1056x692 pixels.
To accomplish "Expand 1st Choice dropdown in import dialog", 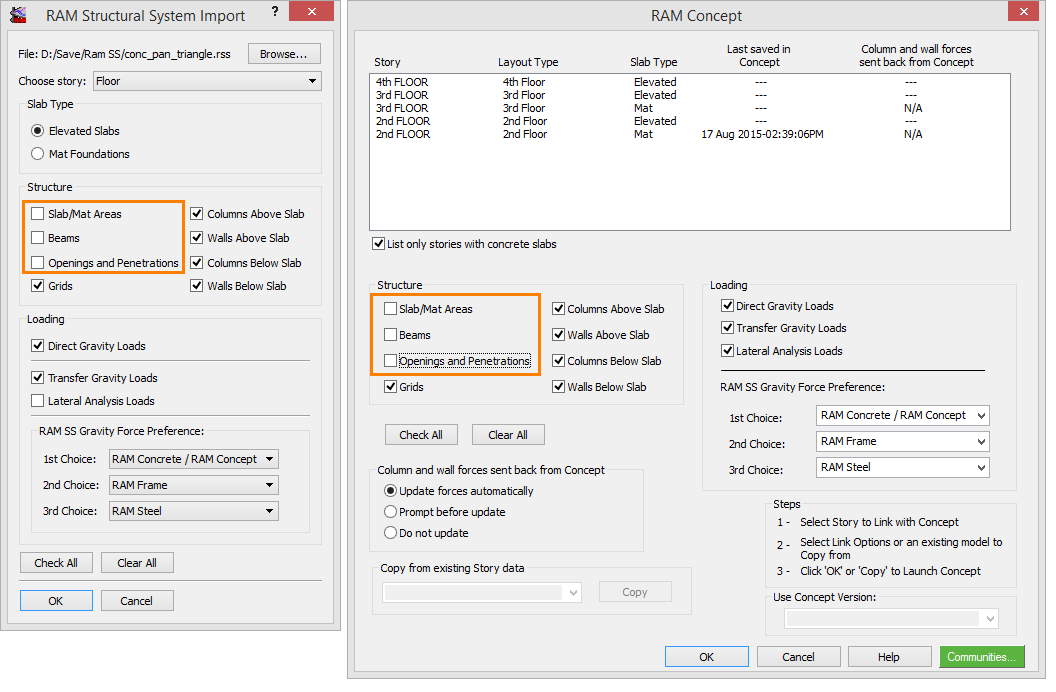I will (x=193, y=459).
